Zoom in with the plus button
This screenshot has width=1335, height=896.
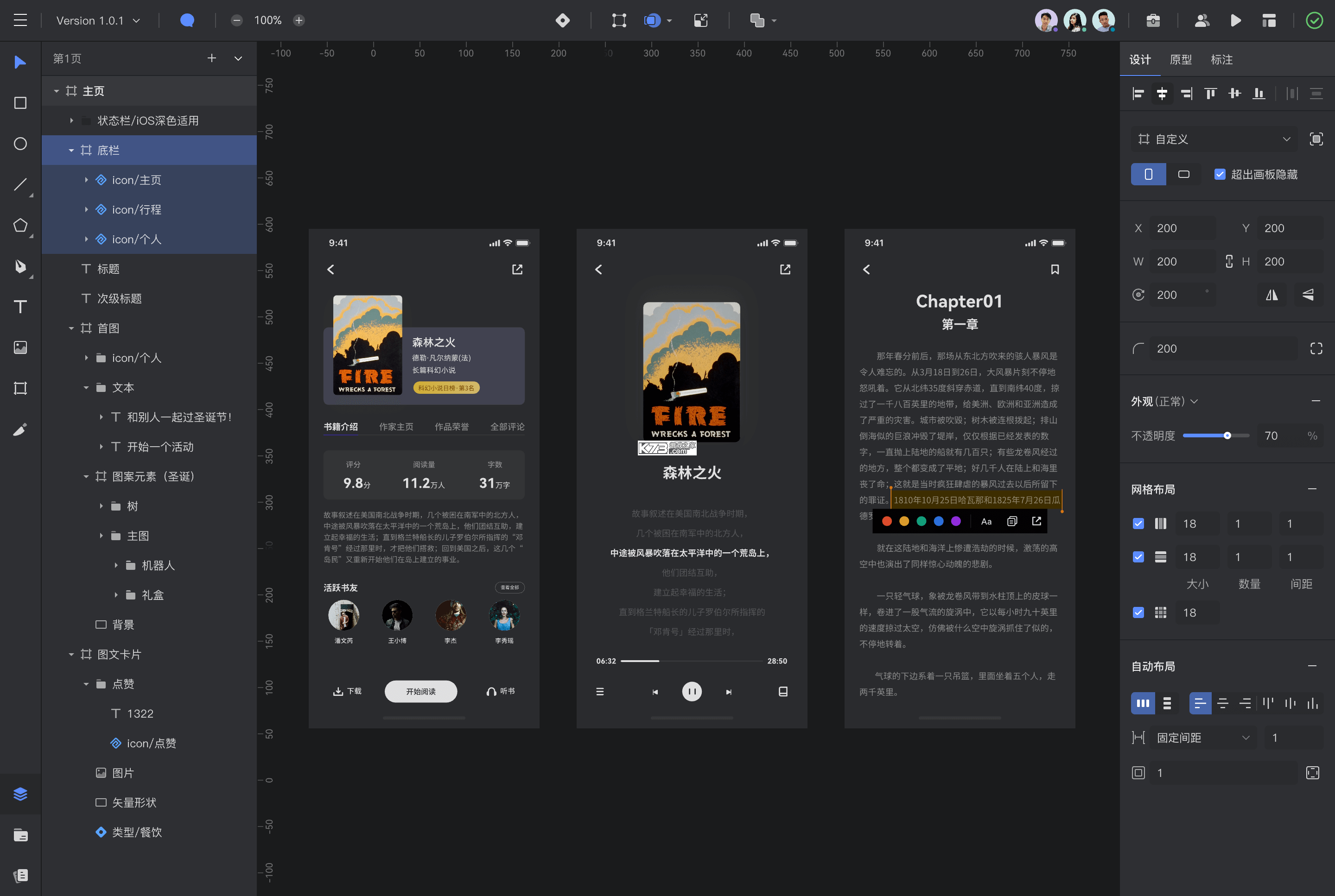click(299, 20)
